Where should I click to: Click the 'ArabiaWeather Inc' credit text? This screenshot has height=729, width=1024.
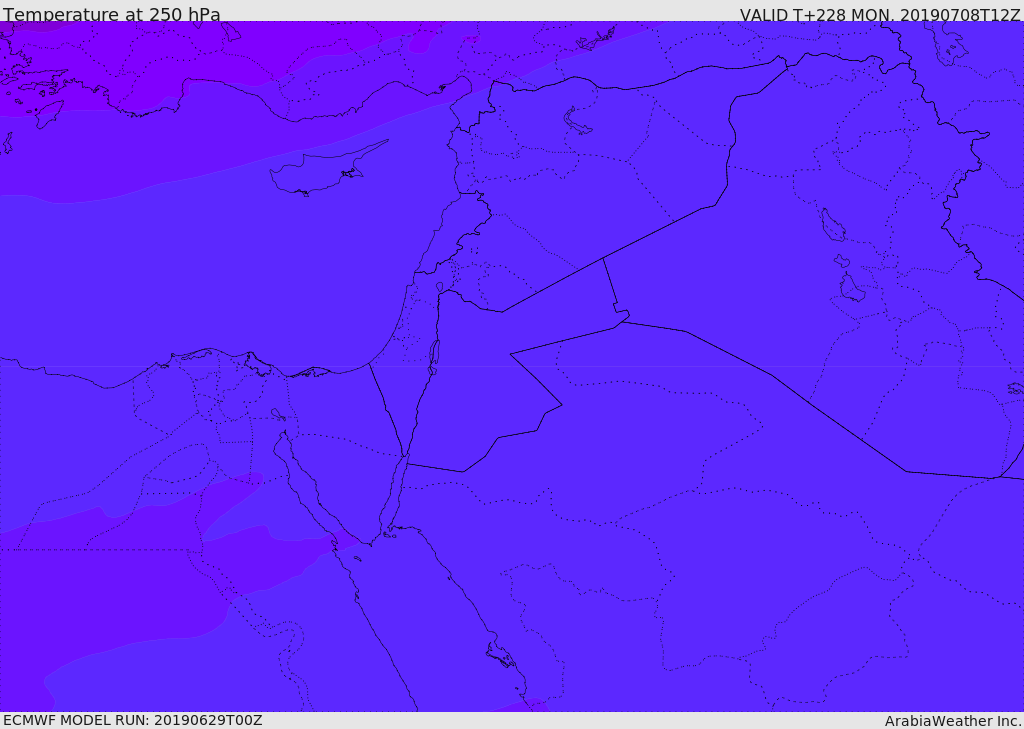point(952,721)
